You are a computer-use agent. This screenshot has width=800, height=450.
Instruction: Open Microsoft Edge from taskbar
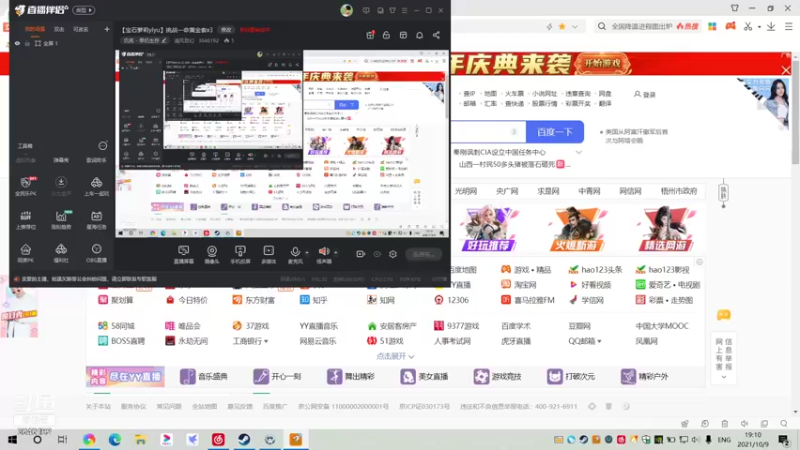pos(114,439)
